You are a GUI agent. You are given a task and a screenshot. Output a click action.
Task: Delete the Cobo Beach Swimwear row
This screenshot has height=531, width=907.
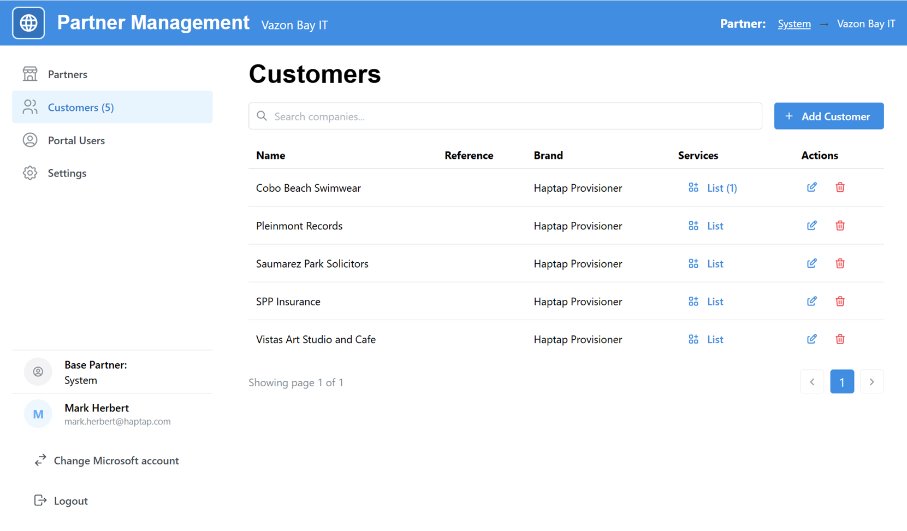point(840,188)
